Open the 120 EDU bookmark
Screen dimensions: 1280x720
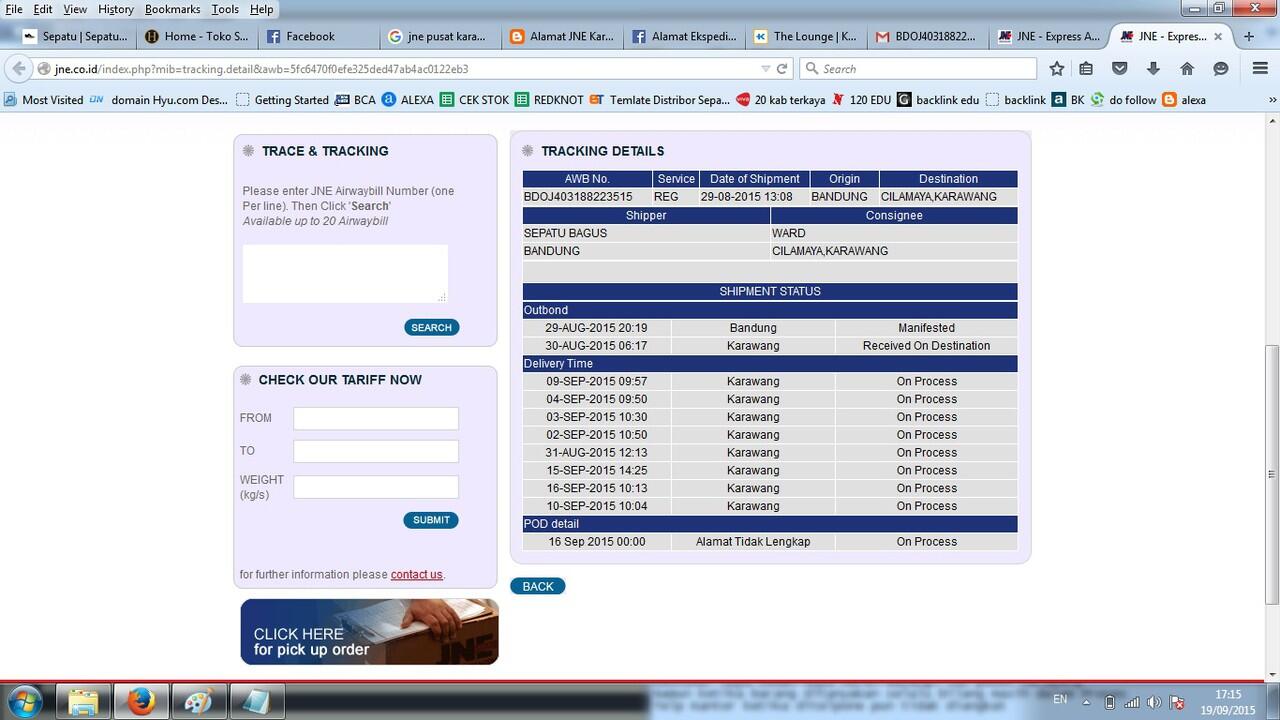pos(861,100)
